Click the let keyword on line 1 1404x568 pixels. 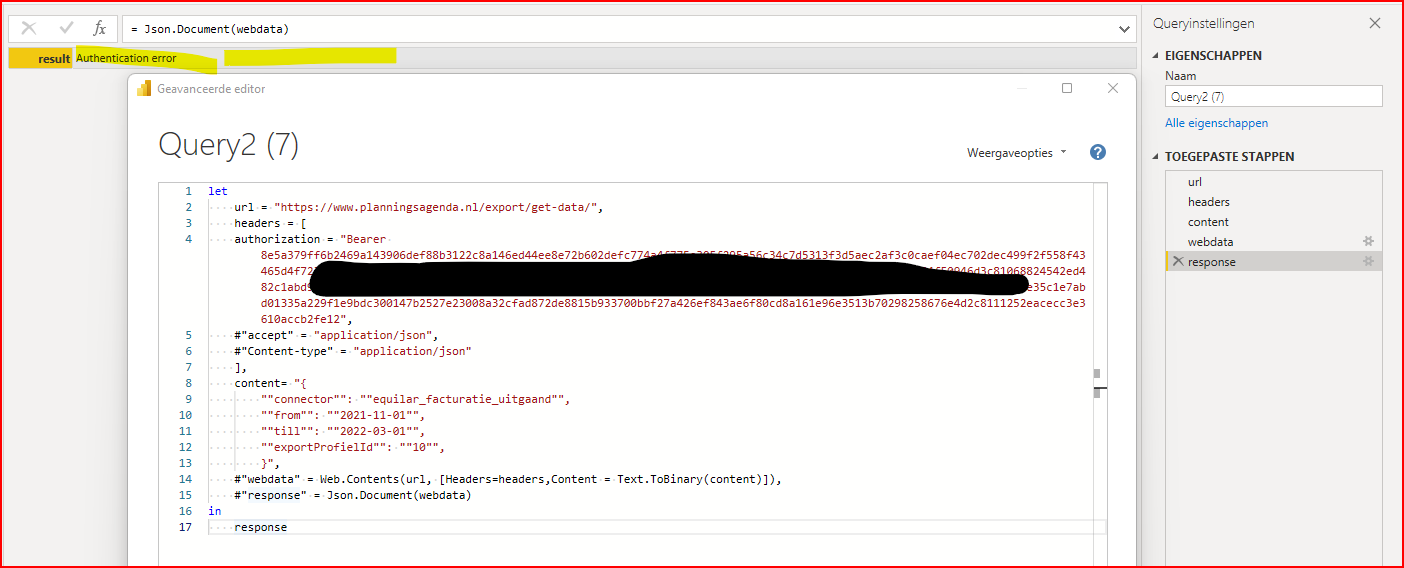(218, 191)
